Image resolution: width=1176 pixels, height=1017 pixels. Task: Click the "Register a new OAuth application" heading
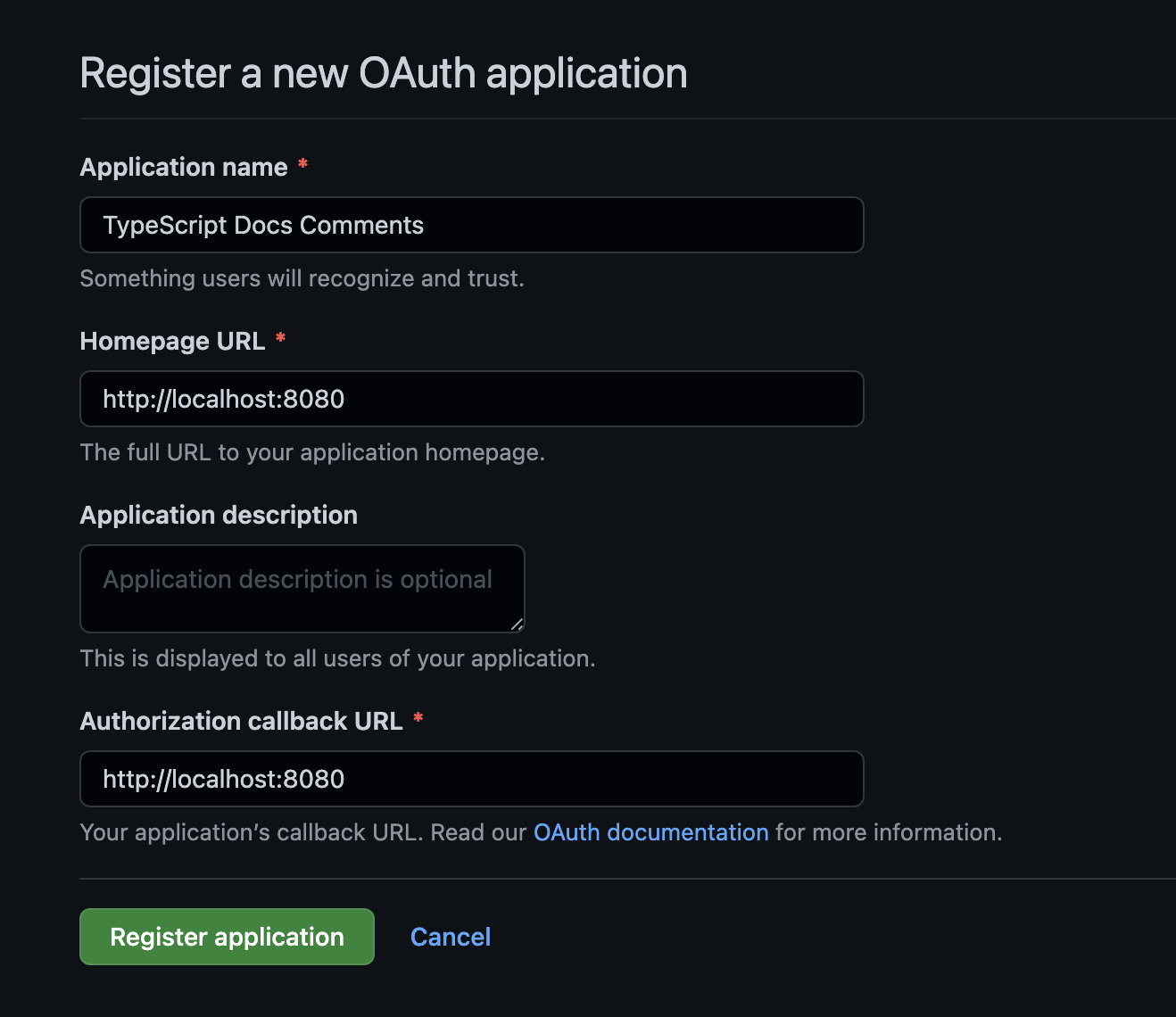[384, 73]
